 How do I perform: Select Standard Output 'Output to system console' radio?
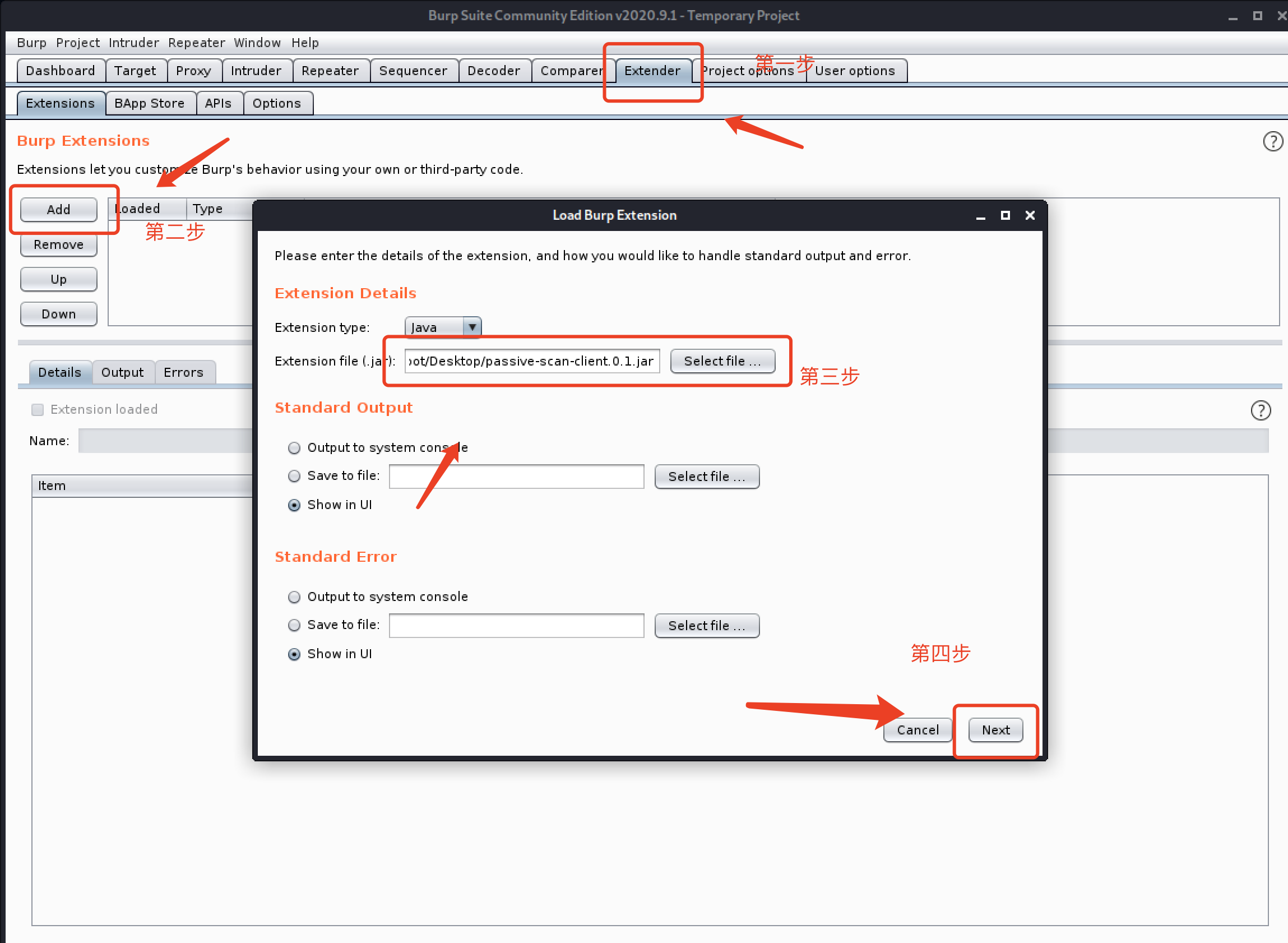pyautogui.click(x=294, y=448)
